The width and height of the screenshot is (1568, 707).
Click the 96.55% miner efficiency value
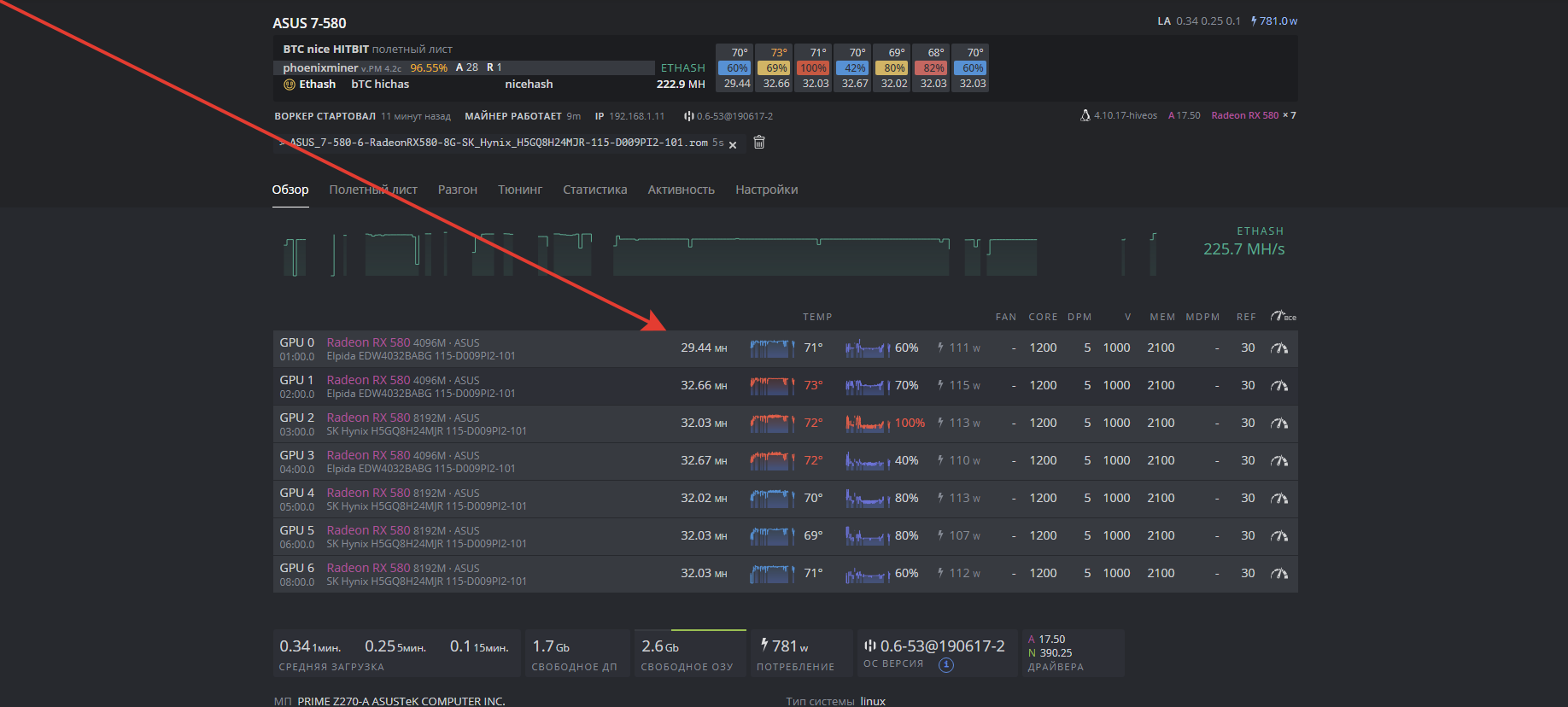point(429,68)
